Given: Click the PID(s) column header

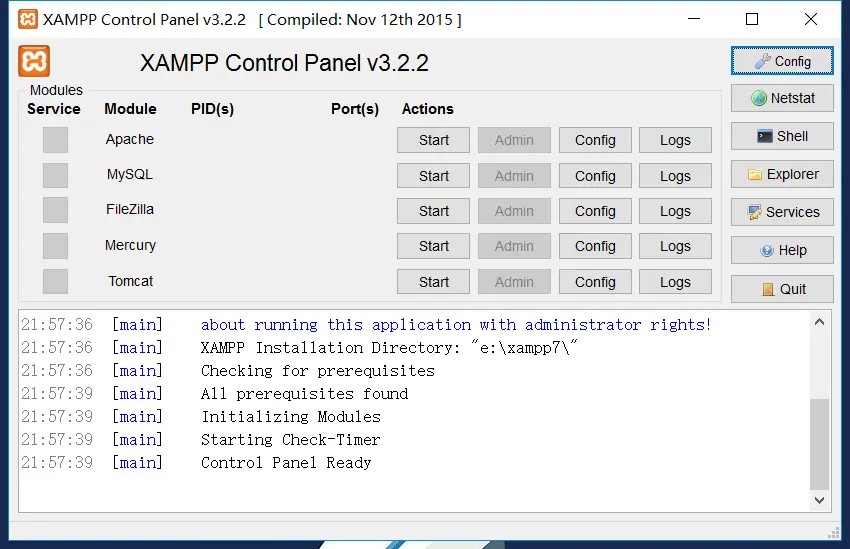Looking at the screenshot, I should pyautogui.click(x=212, y=109).
